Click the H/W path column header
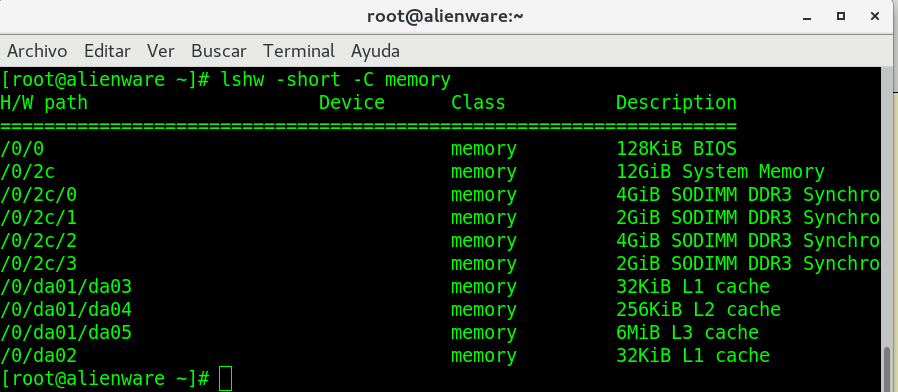Screen dimensions: 898x392 (44, 103)
